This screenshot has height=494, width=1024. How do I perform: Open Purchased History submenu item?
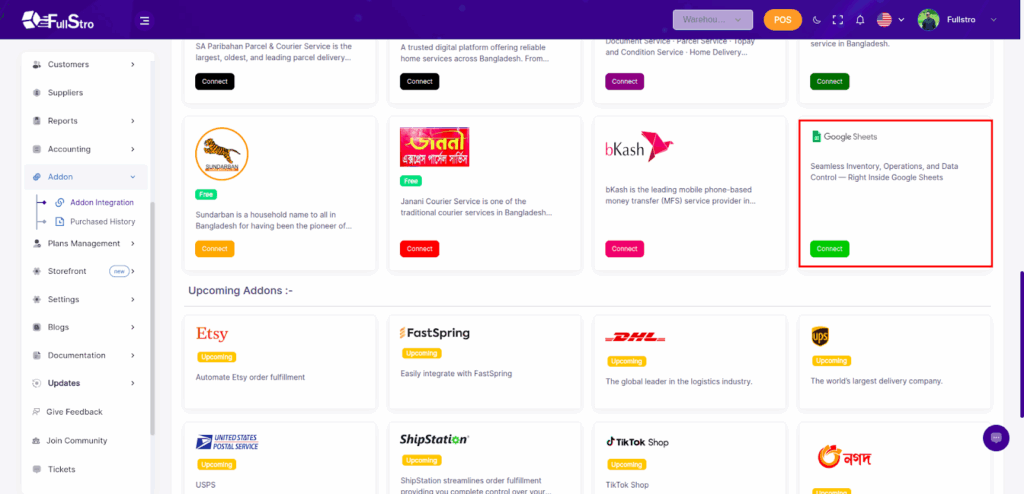tap(102, 221)
